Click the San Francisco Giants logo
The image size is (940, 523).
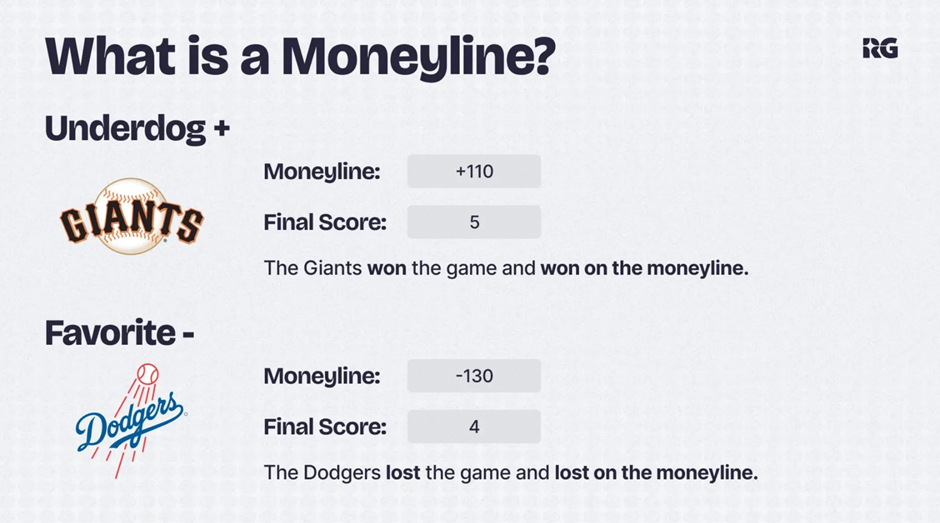(131, 217)
